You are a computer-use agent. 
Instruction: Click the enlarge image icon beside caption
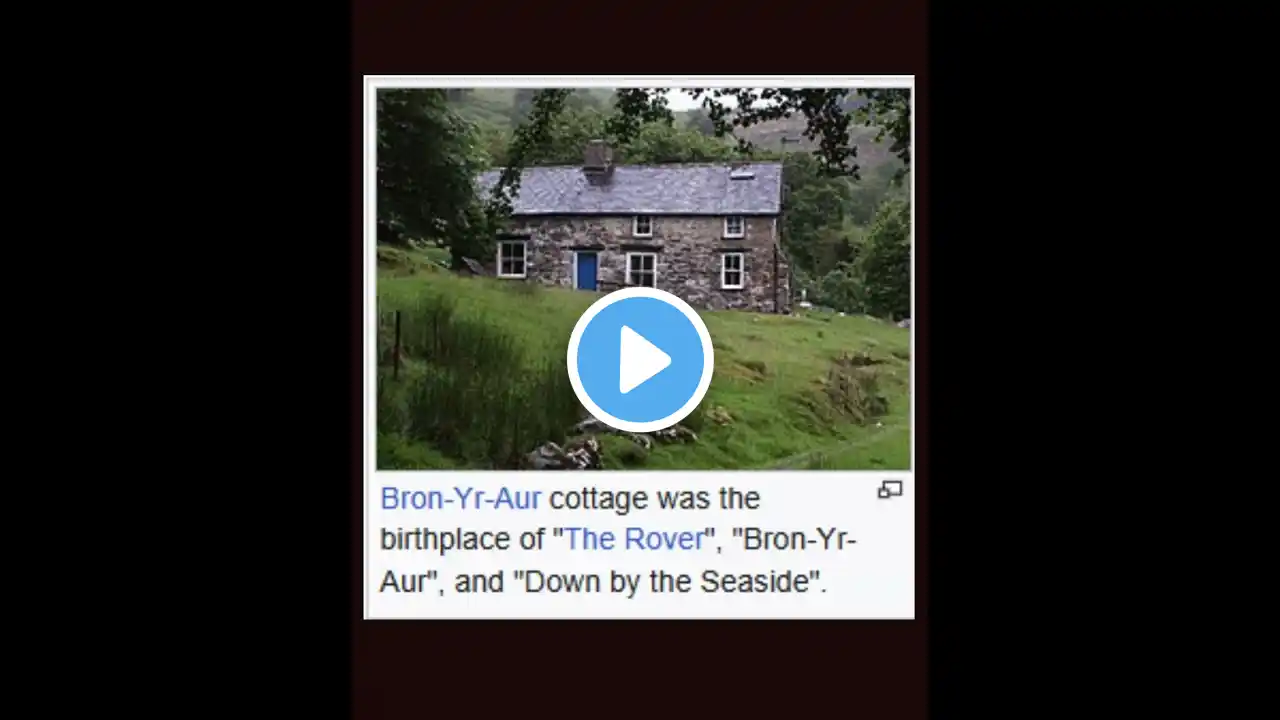[890, 489]
